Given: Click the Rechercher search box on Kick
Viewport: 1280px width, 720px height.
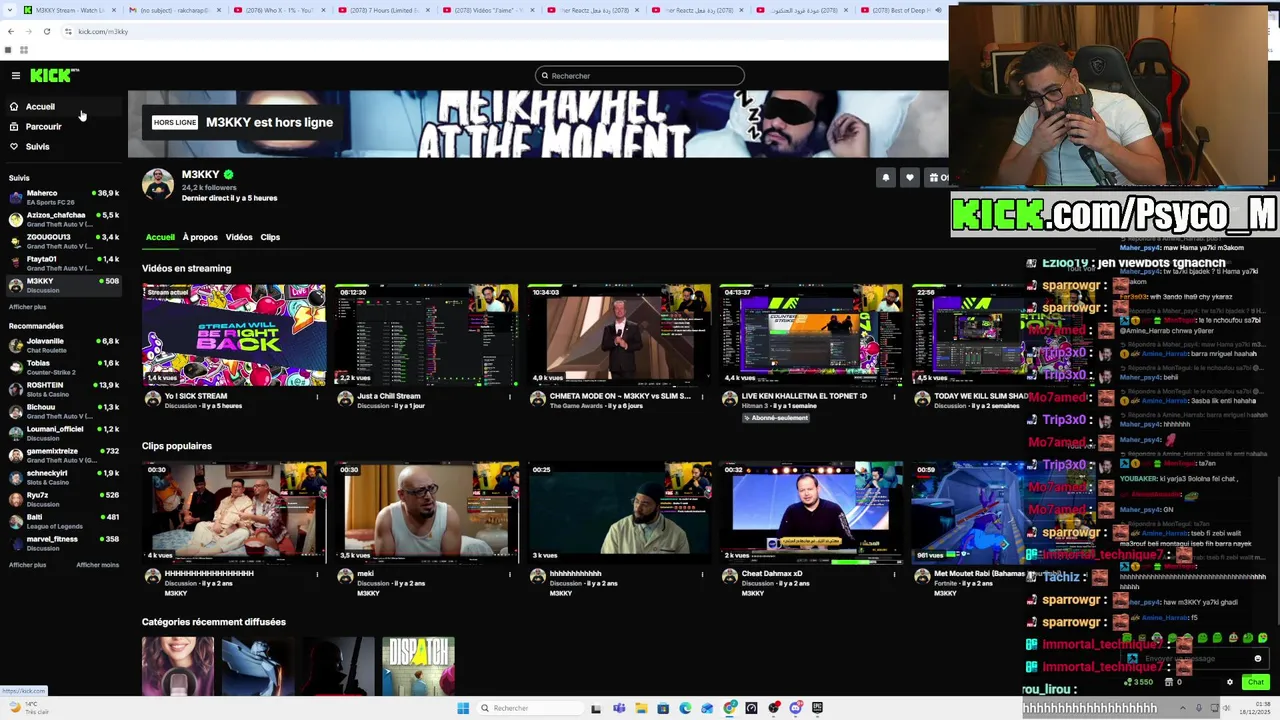Looking at the screenshot, I should pyautogui.click(x=640, y=75).
